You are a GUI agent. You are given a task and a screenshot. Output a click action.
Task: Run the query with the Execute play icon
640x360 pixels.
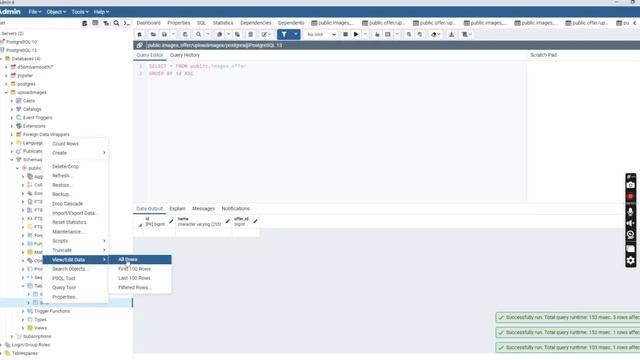pos(356,35)
